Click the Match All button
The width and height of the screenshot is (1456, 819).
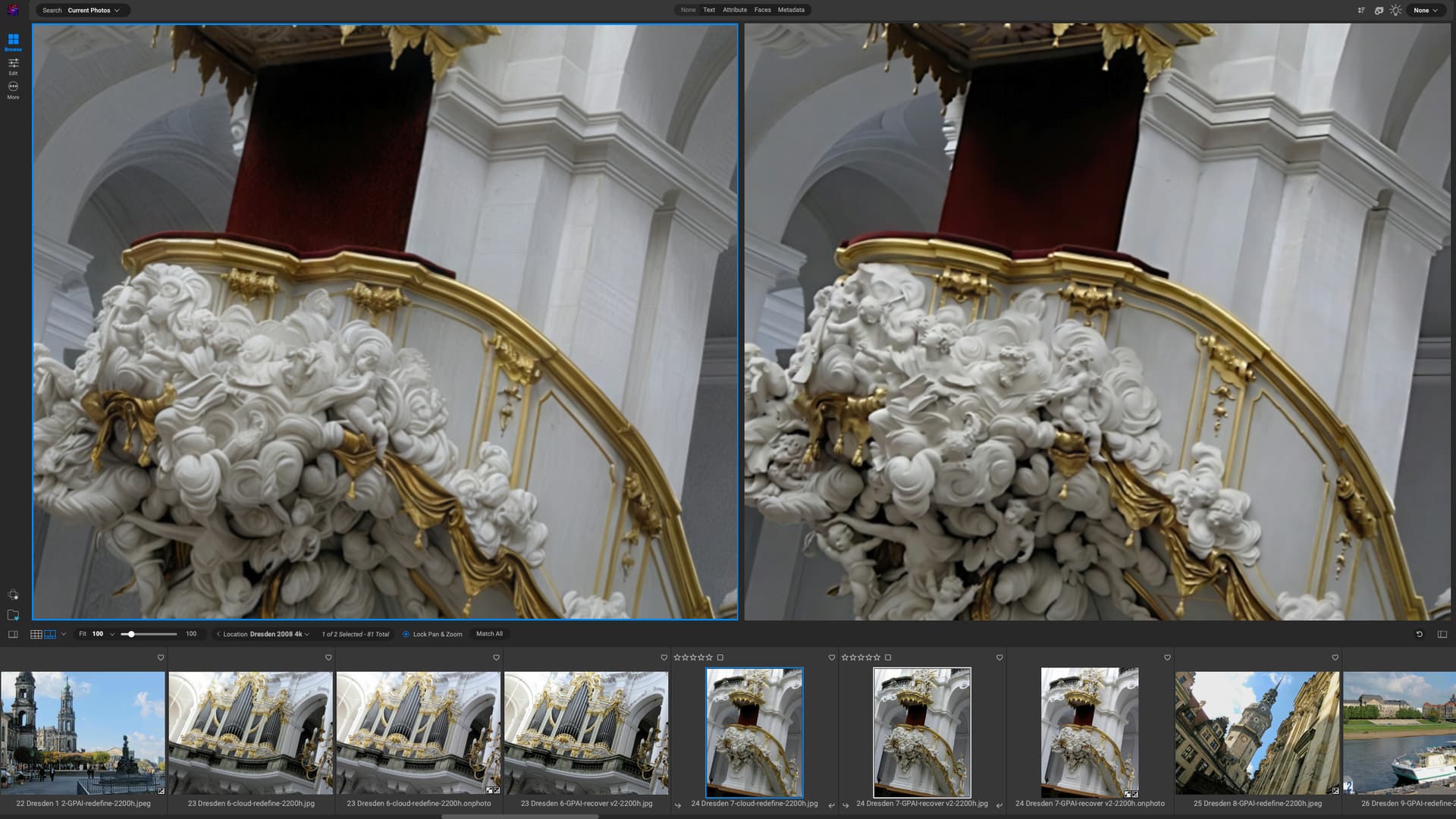click(x=489, y=634)
